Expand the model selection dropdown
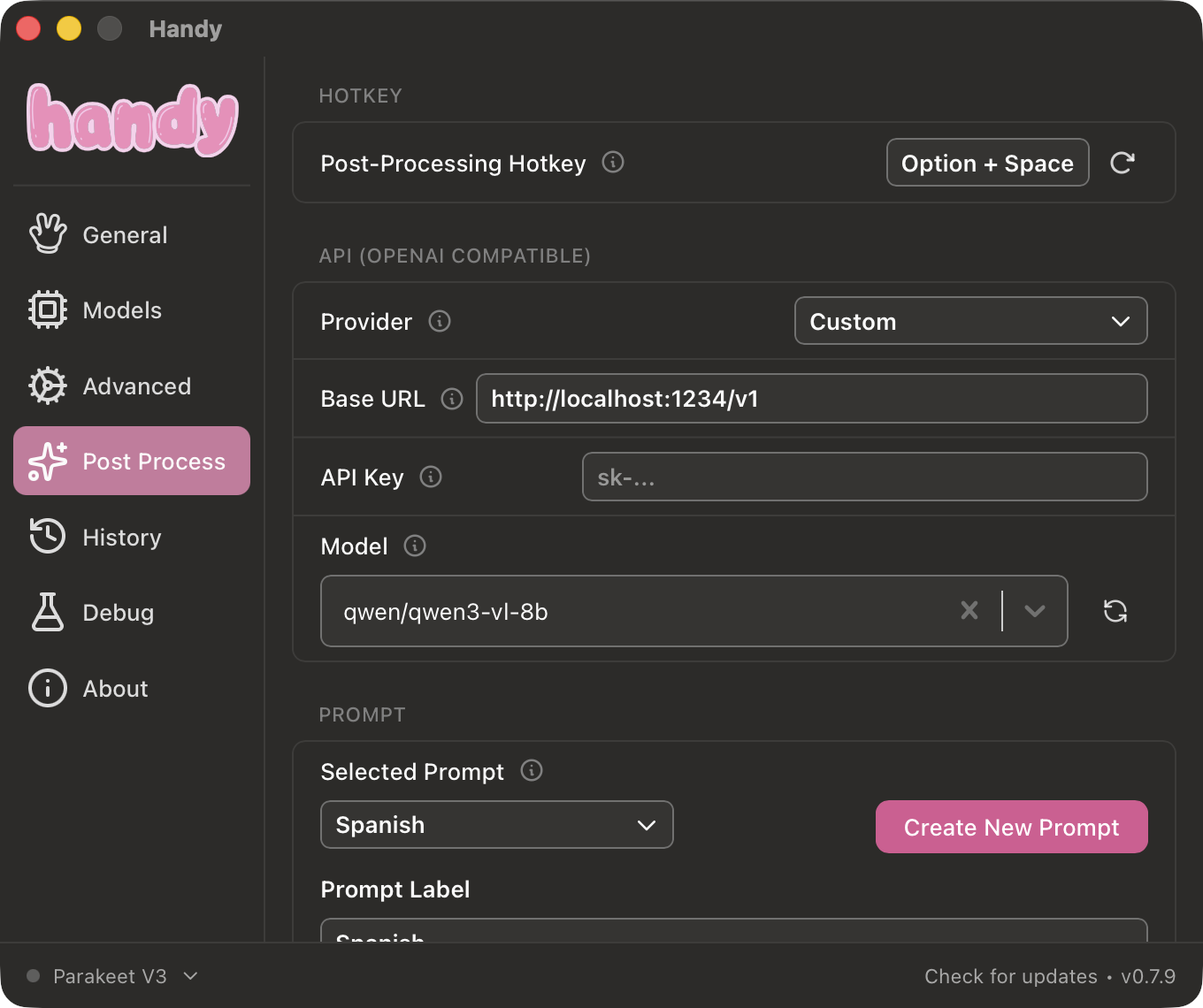The height and width of the screenshot is (1008, 1203). coord(1035,610)
